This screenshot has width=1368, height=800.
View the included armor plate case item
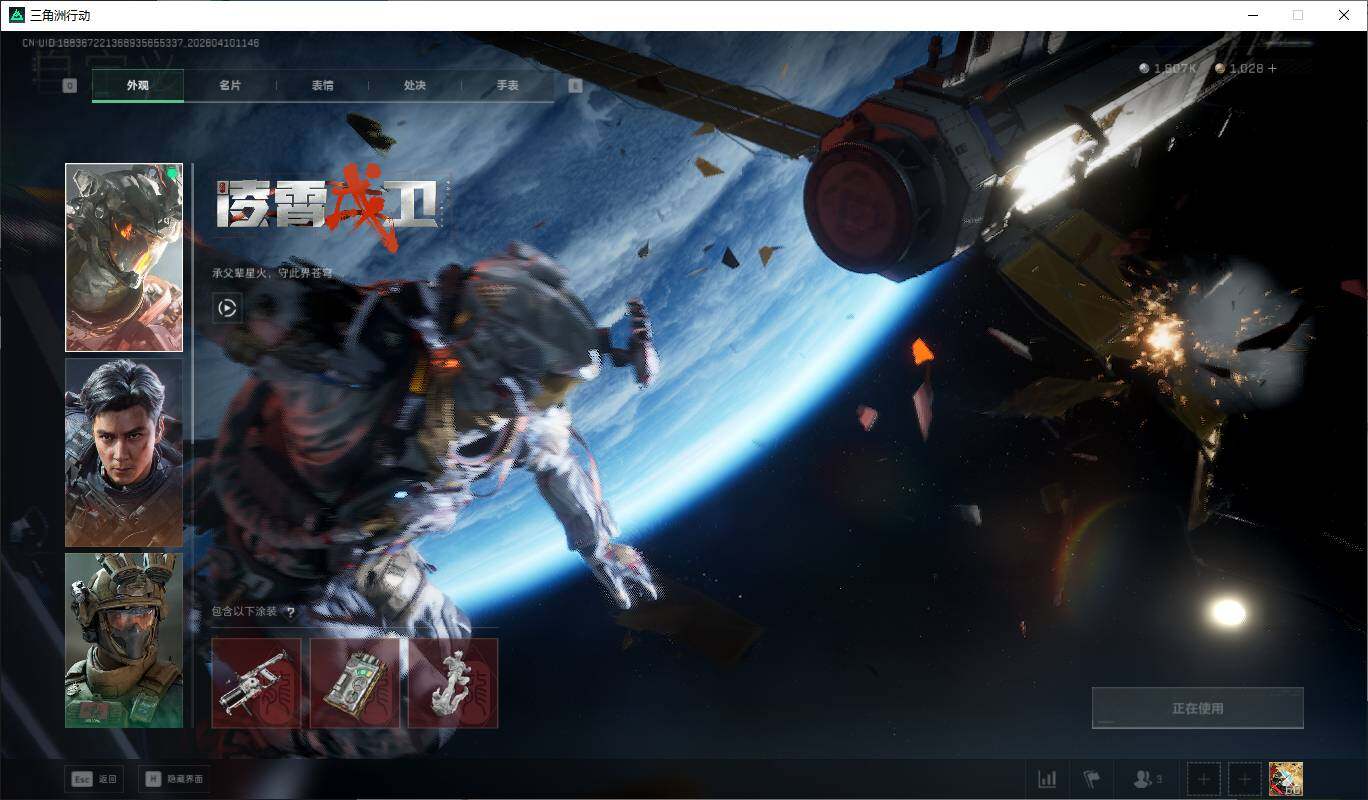(x=355, y=683)
